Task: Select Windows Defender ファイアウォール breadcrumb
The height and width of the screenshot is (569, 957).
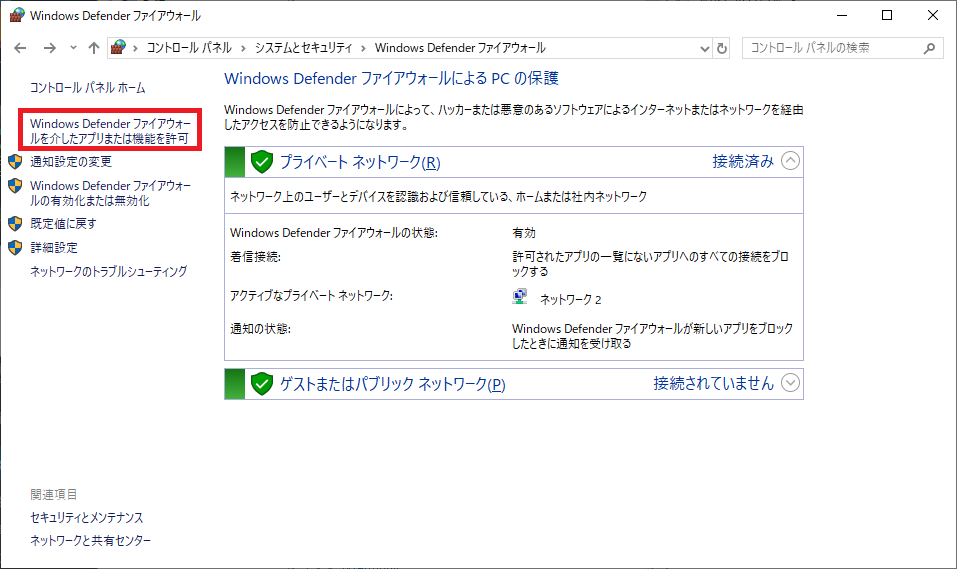Action: point(460,48)
